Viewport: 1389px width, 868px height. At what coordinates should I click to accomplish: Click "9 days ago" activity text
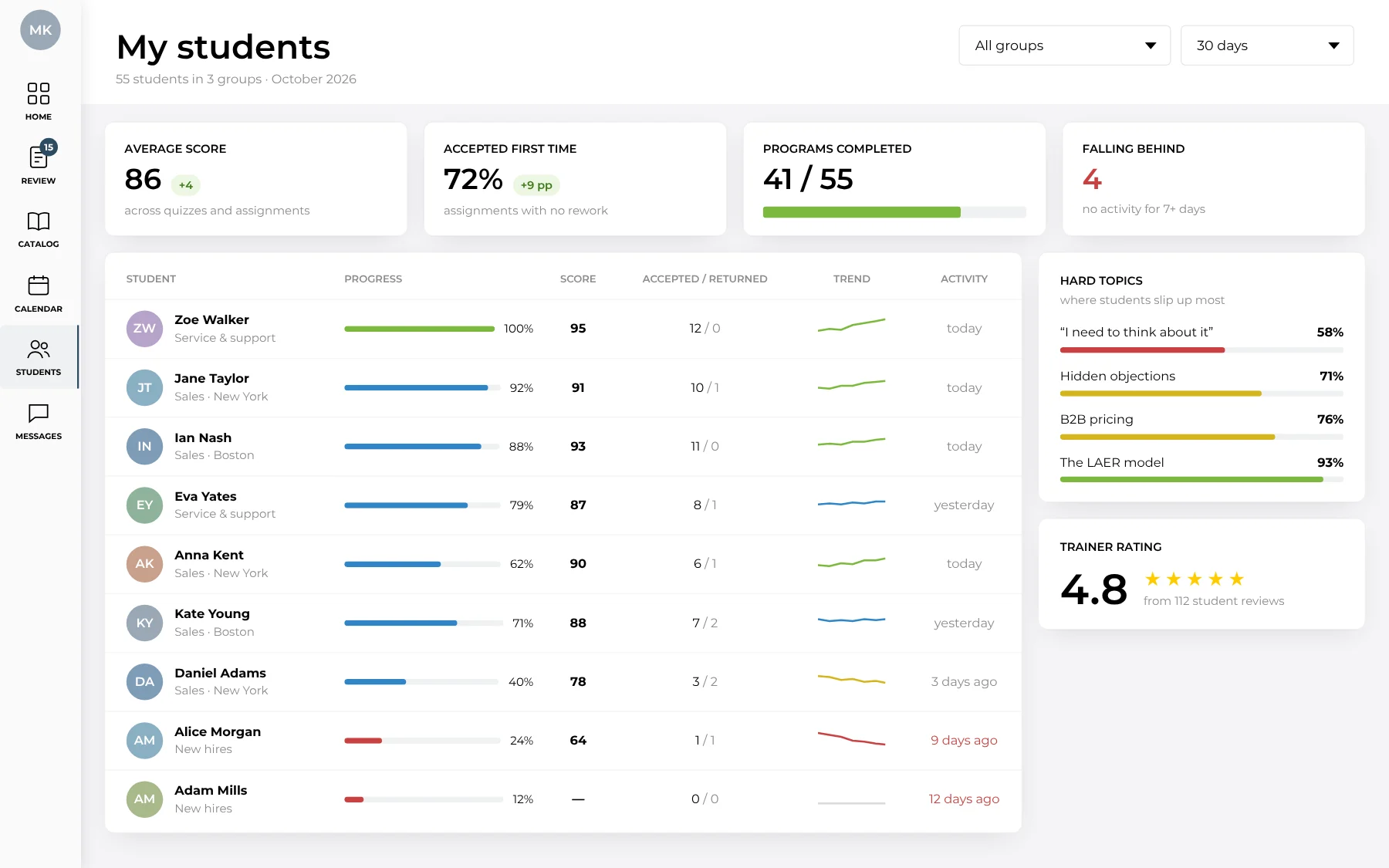(x=964, y=741)
